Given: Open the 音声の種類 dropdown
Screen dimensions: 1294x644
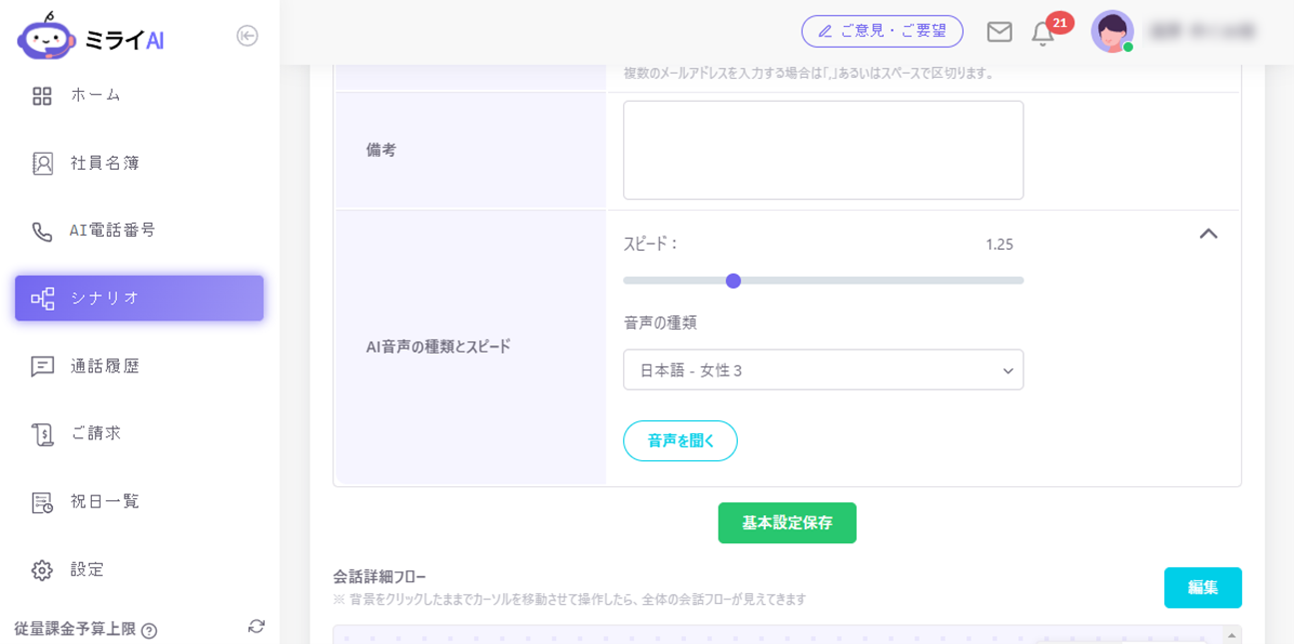Looking at the screenshot, I should [822, 370].
